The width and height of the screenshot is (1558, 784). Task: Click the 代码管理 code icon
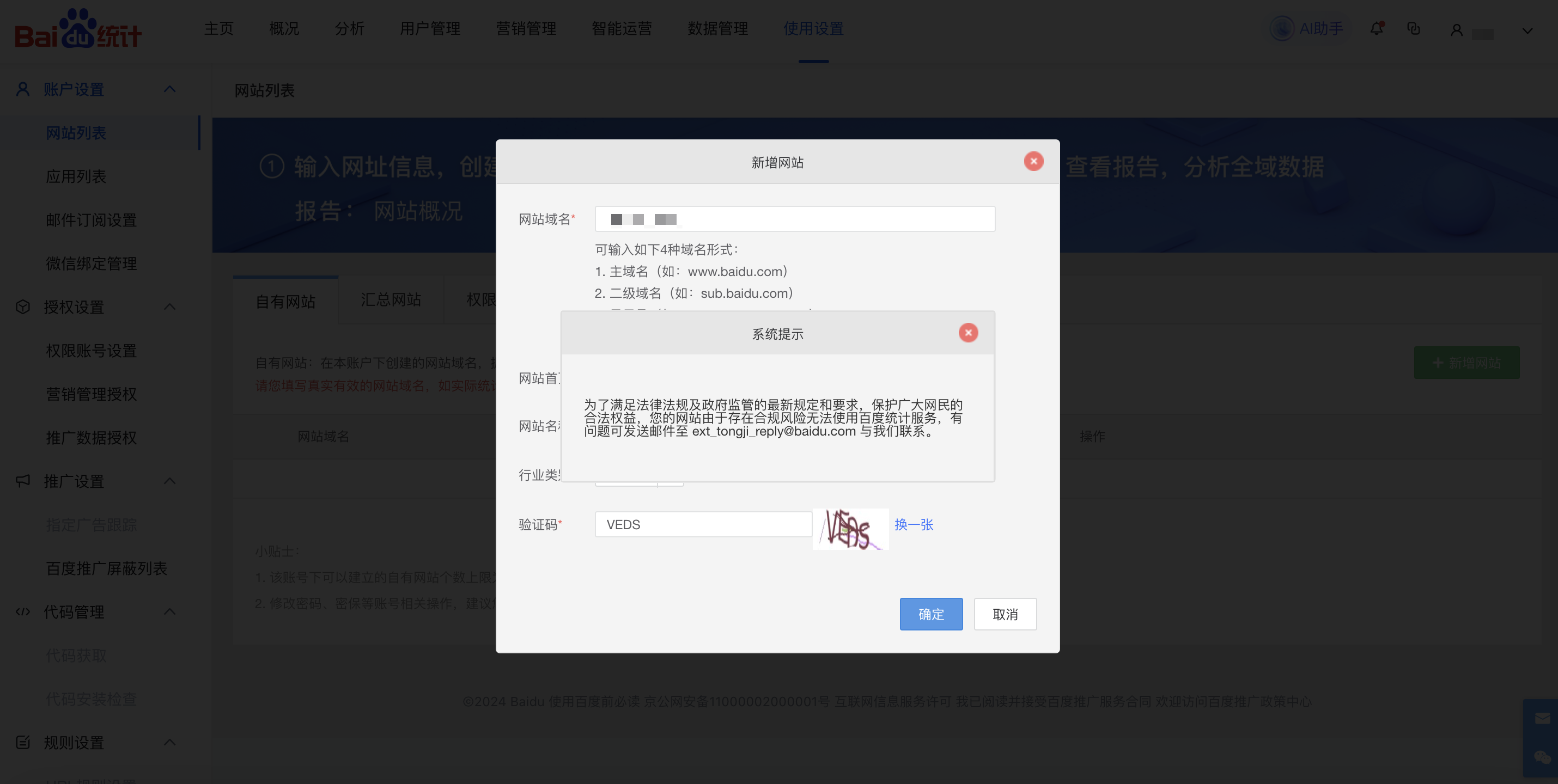23,611
